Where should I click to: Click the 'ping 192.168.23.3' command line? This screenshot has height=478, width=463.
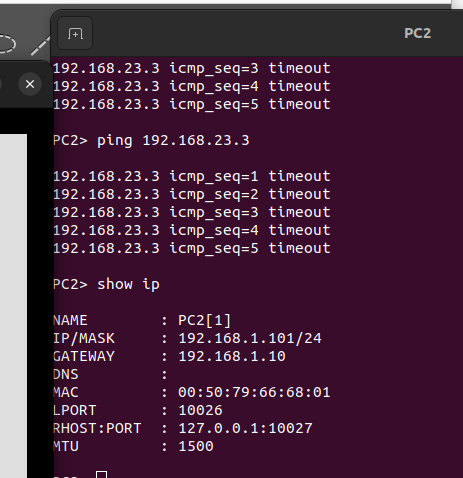coord(151,141)
